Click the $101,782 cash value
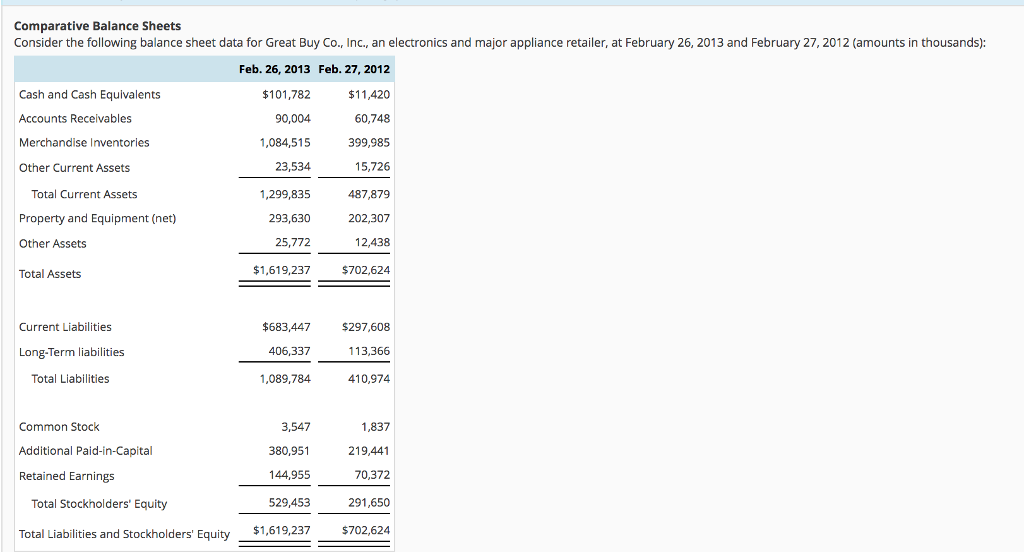 click(x=285, y=94)
